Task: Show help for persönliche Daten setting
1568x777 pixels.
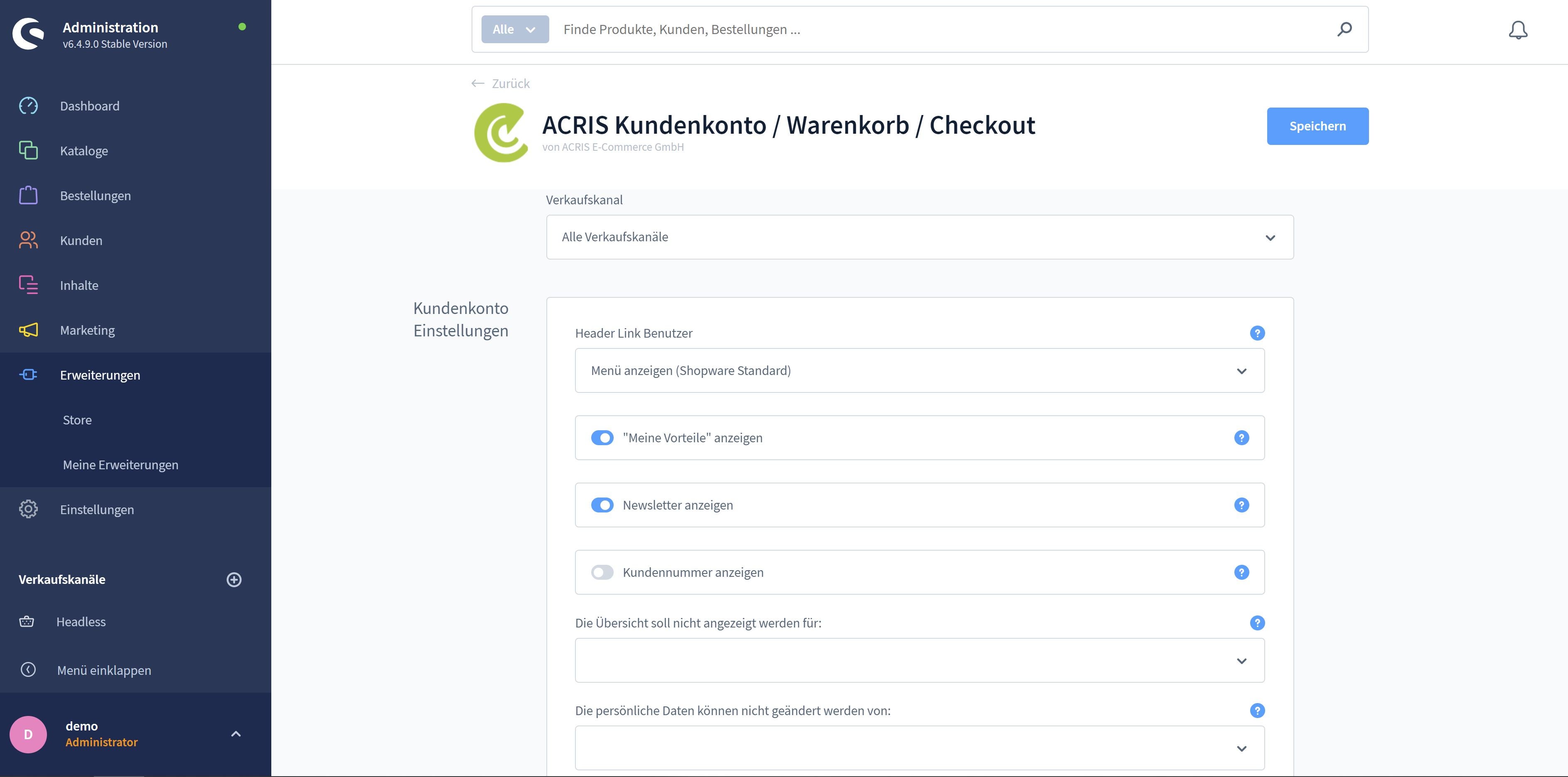Action: pyautogui.click(x=1258, y=710)
